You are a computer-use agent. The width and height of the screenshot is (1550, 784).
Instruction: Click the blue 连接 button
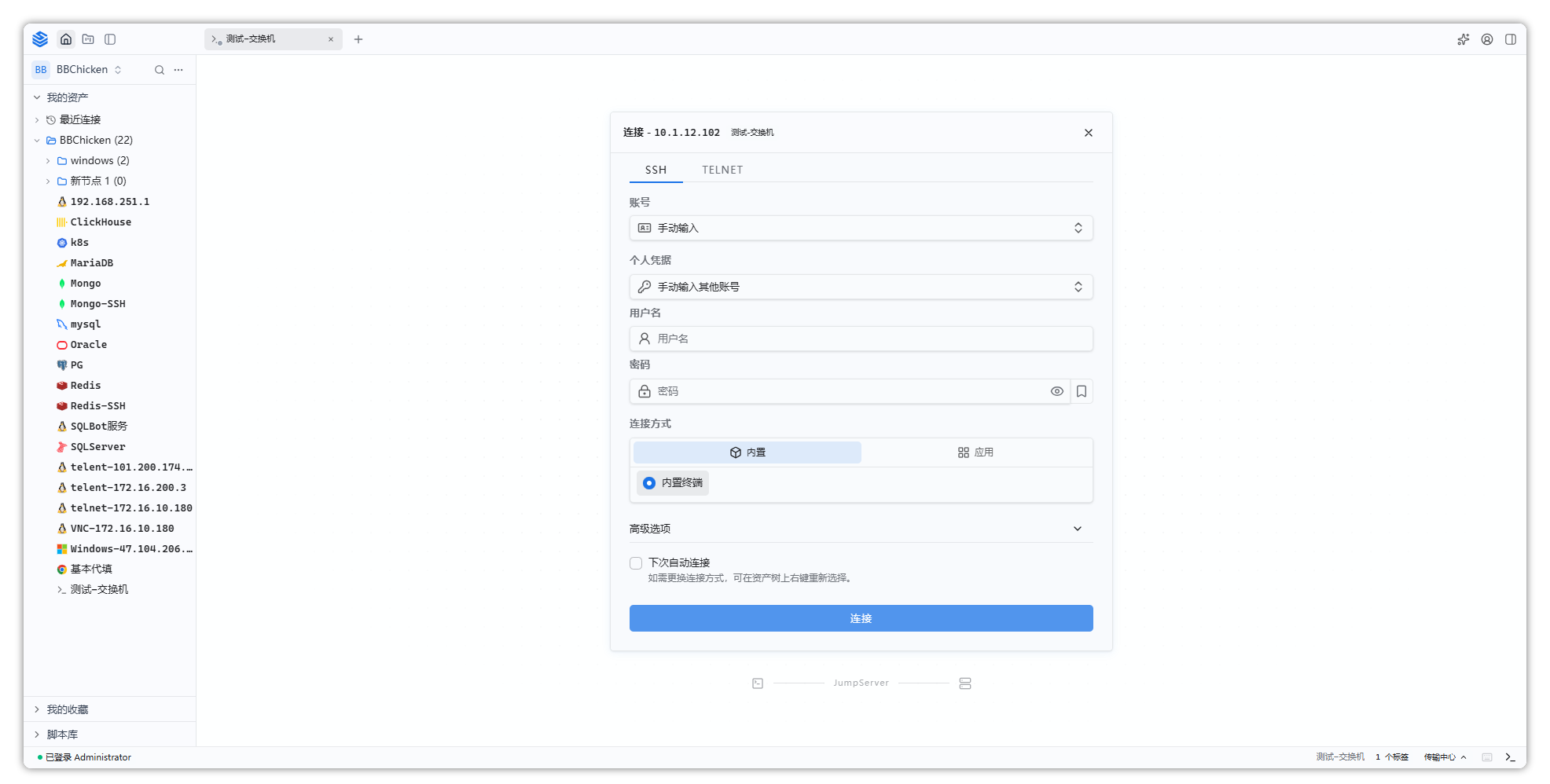[861, 618]
